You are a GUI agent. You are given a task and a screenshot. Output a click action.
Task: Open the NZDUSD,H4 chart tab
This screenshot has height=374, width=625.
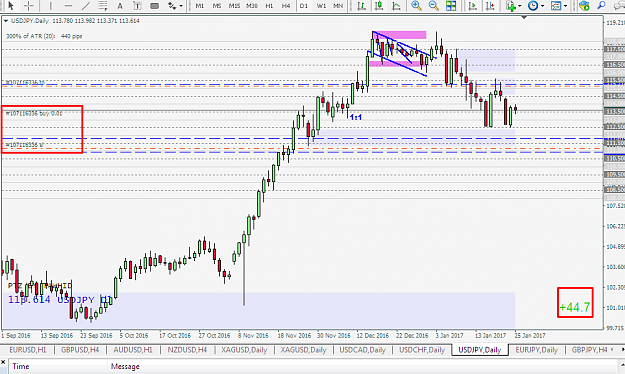click(x=187, y=350)
